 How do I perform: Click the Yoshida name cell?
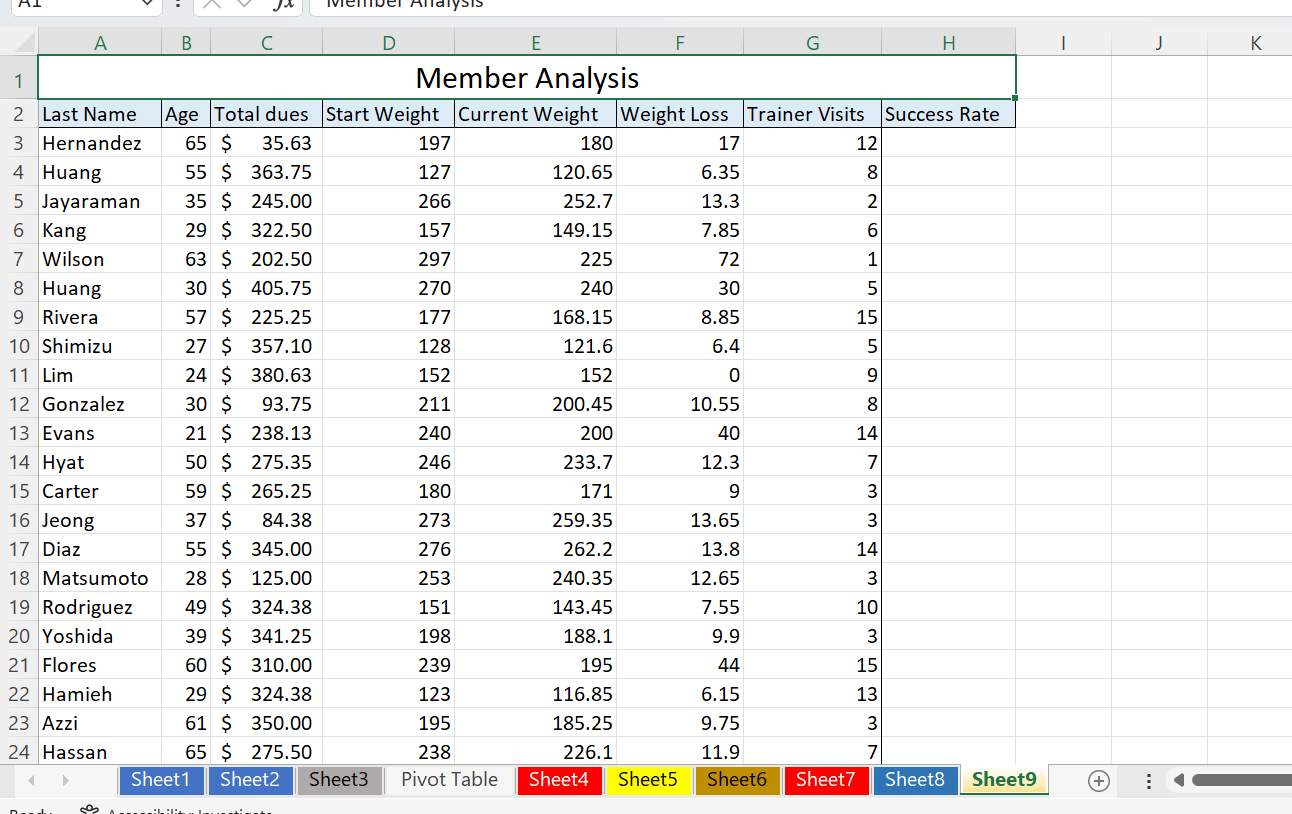[x=100, y=636]
